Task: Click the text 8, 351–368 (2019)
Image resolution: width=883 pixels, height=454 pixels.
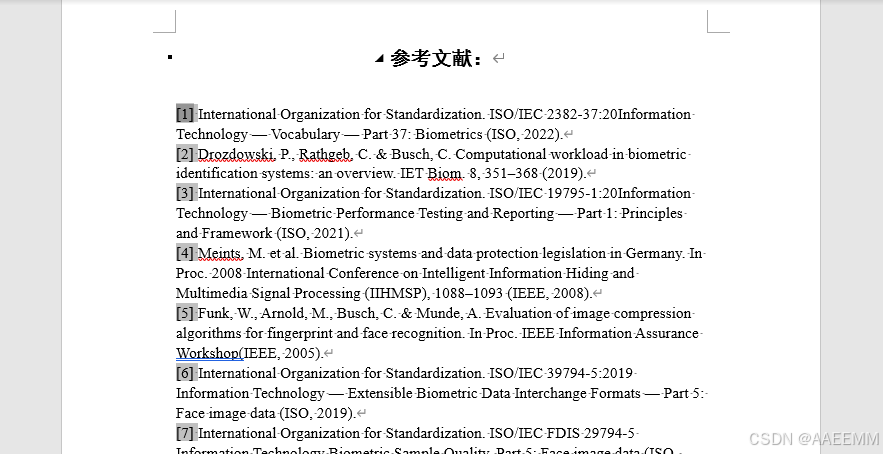Action: point(527,173)
